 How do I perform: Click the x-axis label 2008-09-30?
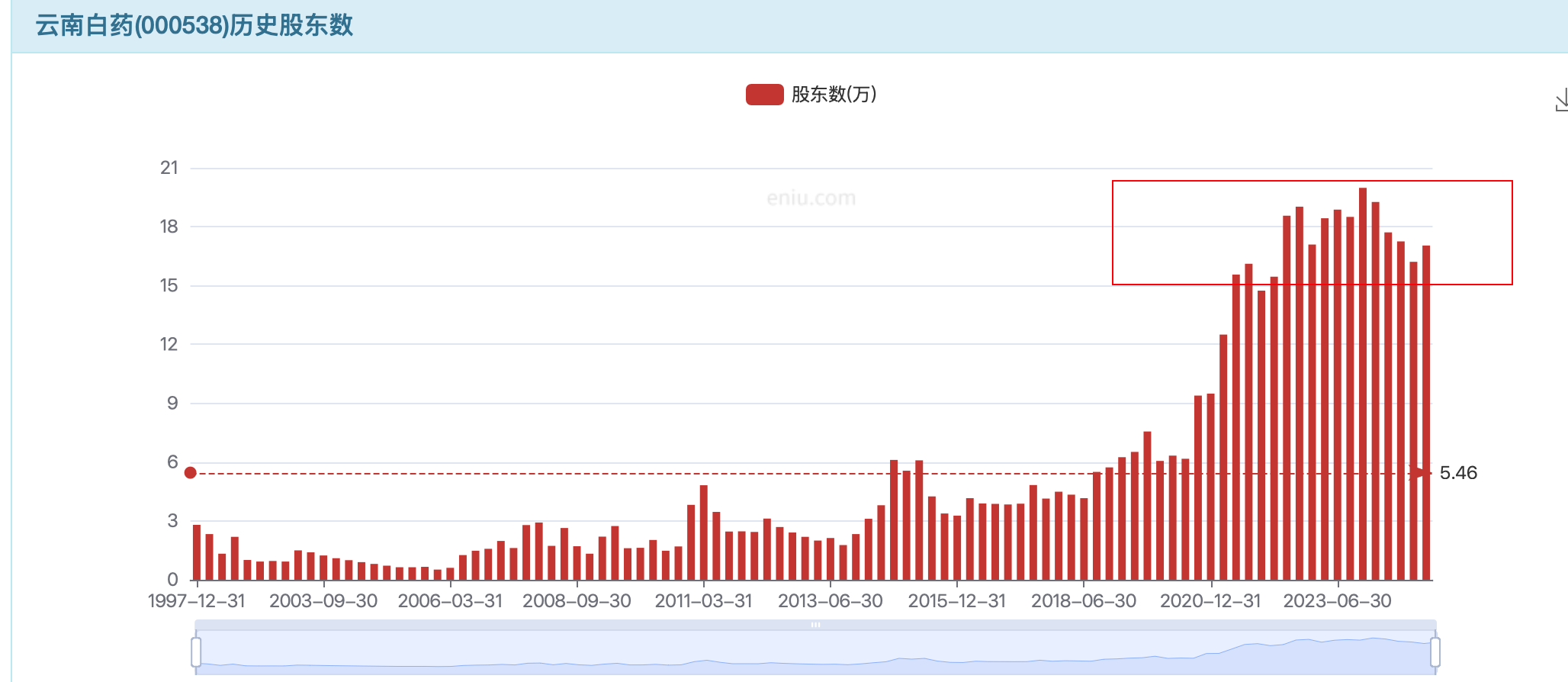coord(577,601)
